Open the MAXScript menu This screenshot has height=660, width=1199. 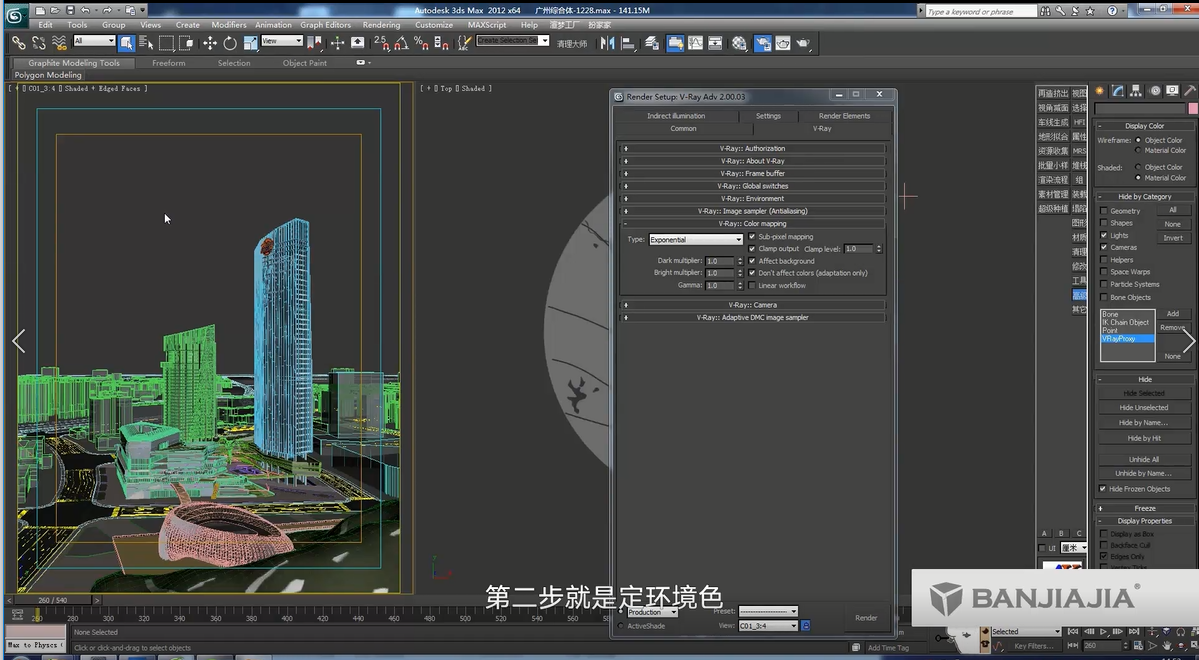487,24
